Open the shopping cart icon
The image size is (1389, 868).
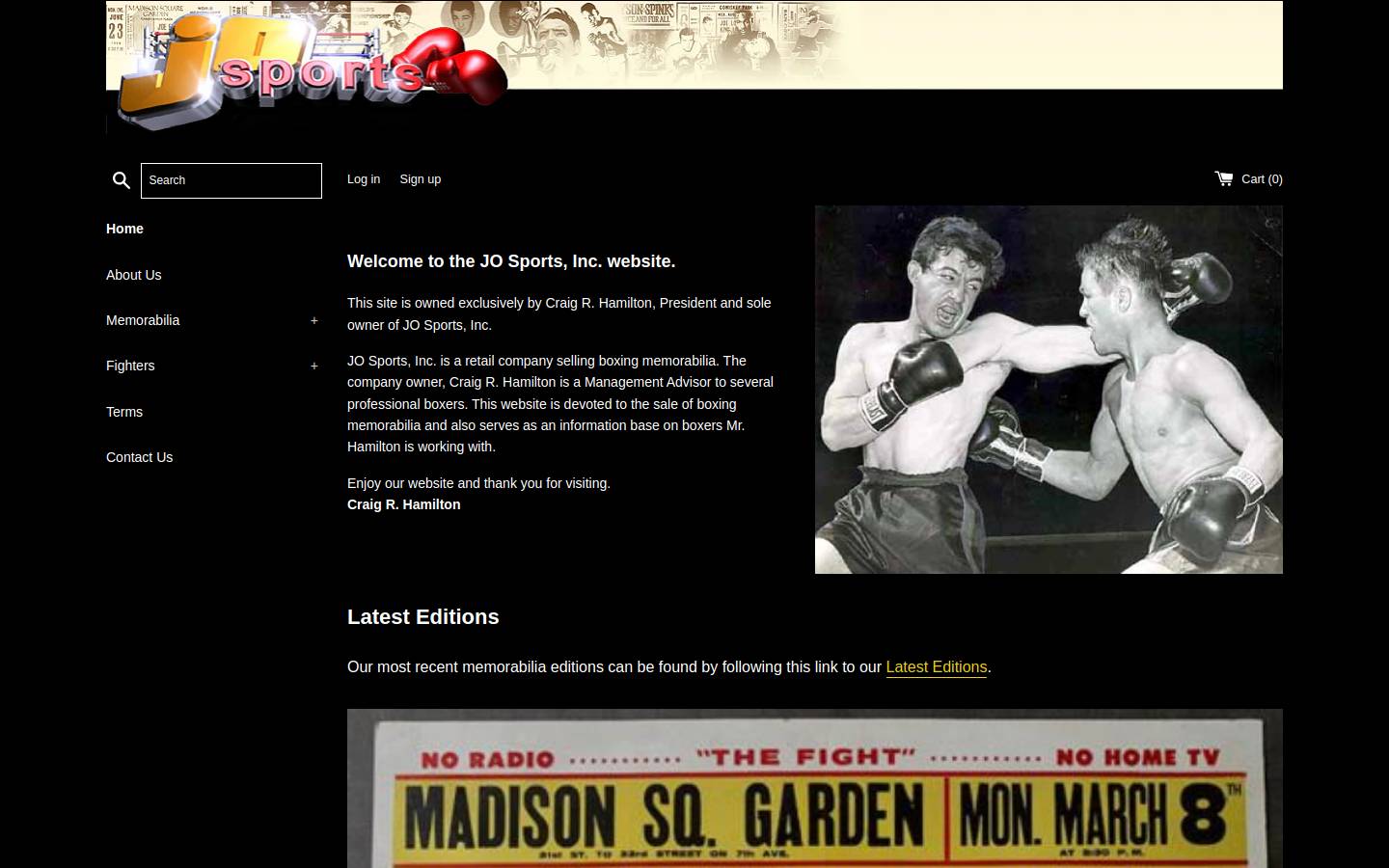point(1224,178)
